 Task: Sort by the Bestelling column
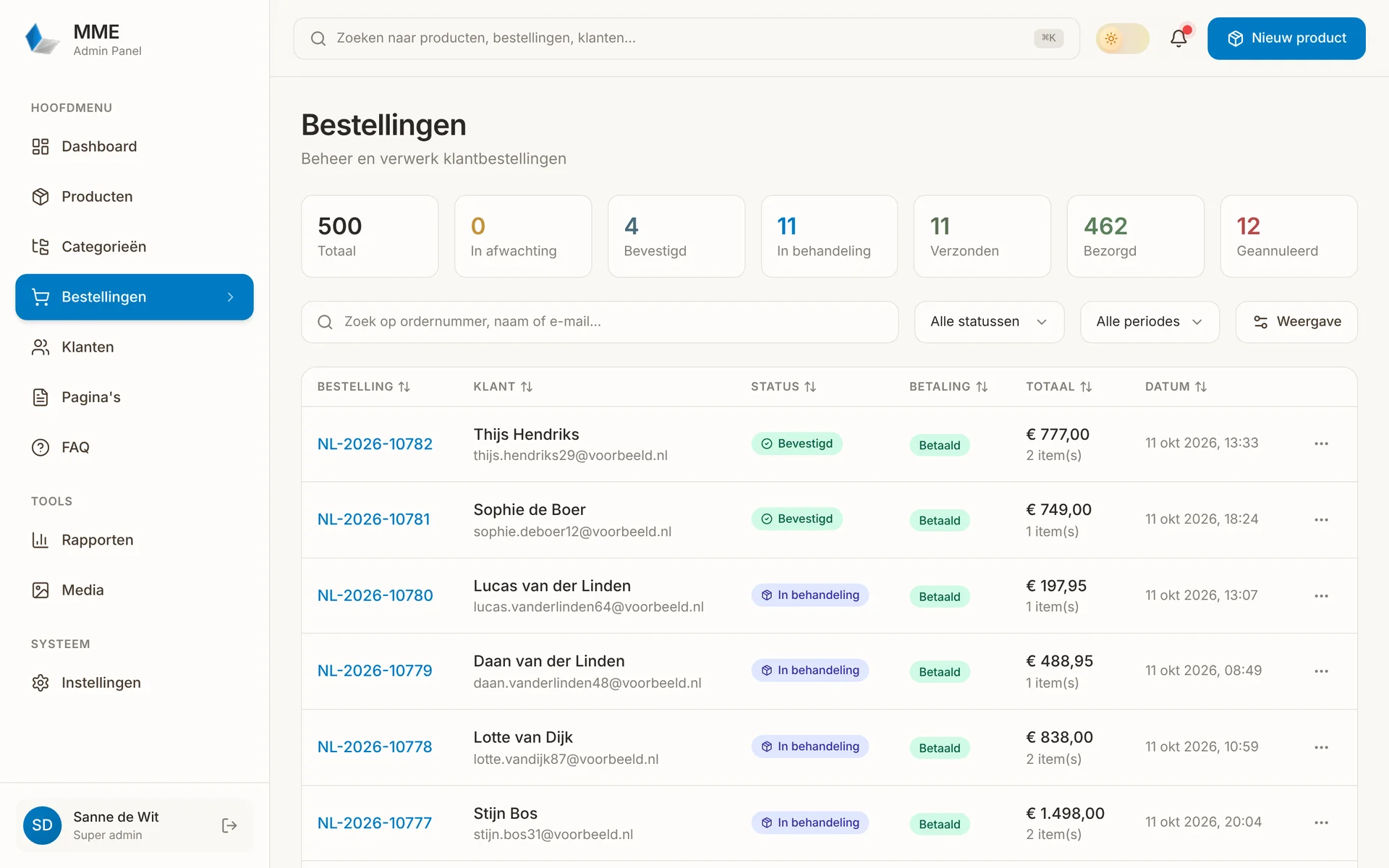pyautogui.click(x=364, y=387)
